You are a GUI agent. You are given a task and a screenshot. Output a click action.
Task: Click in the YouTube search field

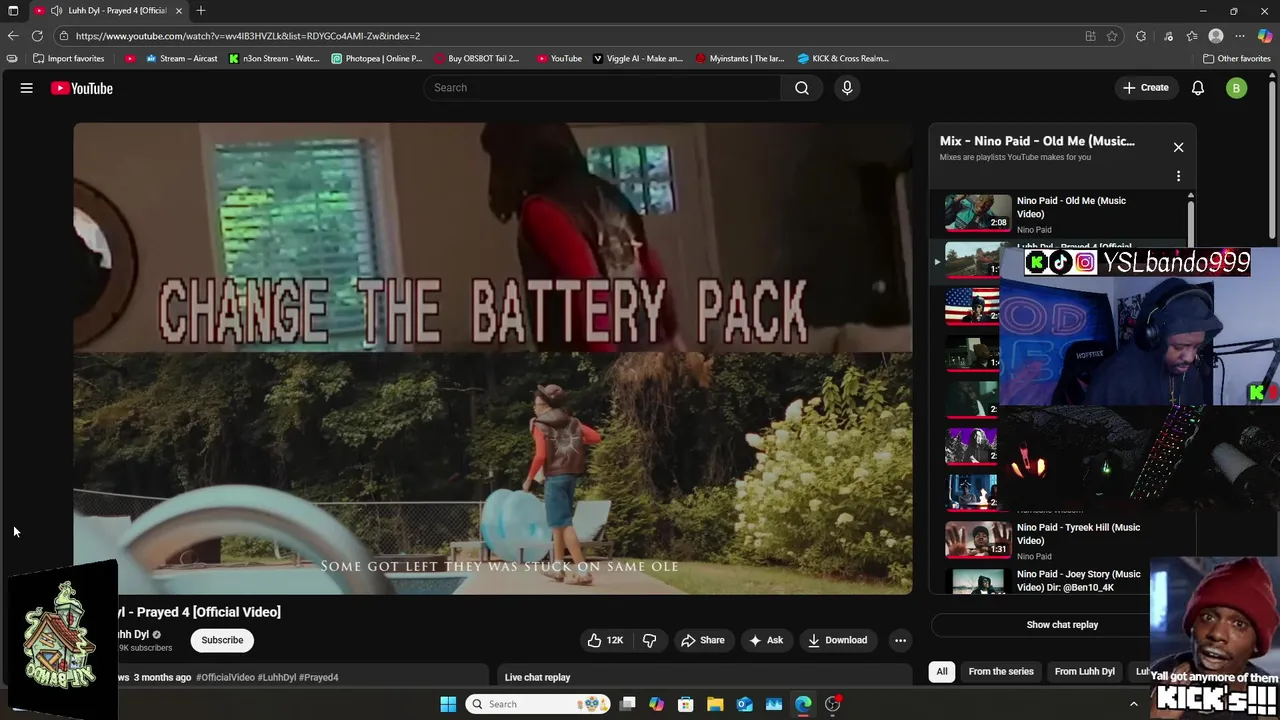click(603, 88)
